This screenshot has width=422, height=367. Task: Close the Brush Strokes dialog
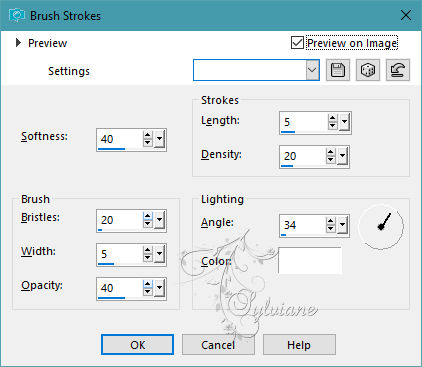tap(406, 15)
